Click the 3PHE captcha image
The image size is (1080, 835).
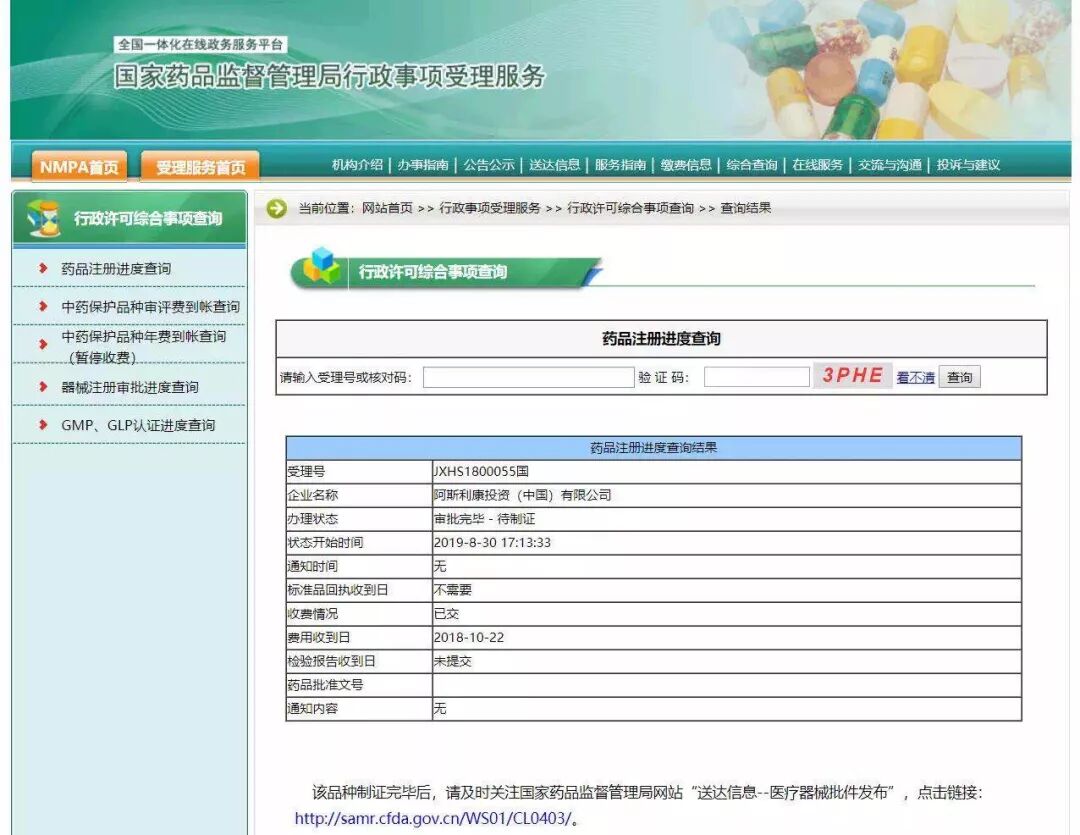(853, 375)
